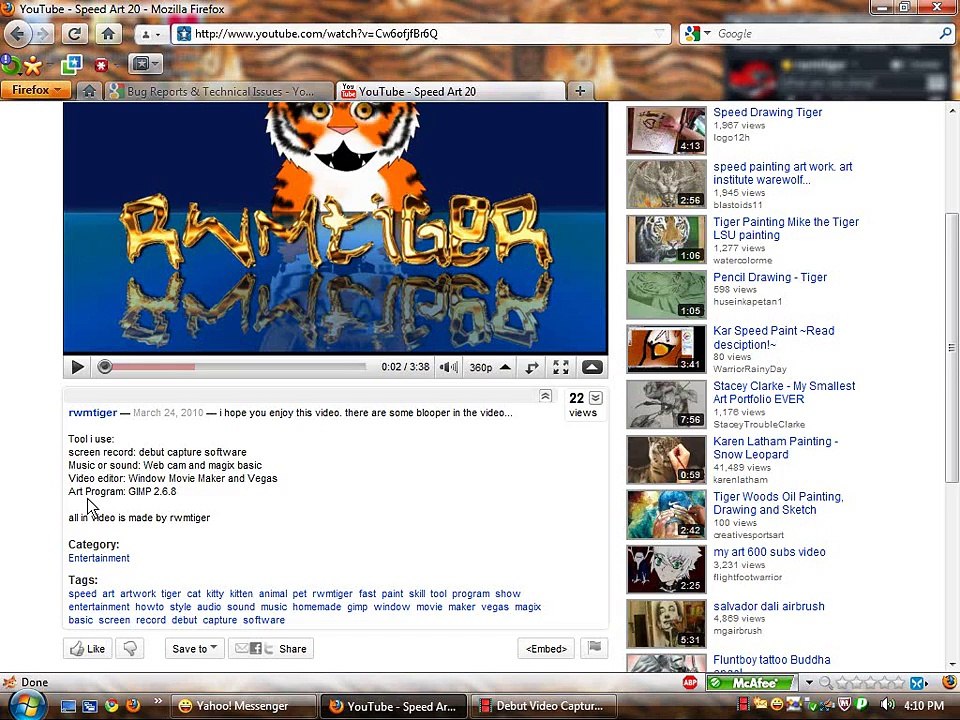Open Tiger Painting Mike the Tiger thumbnail
Viewport: 960px width, 720px height.
coord(666,239)
